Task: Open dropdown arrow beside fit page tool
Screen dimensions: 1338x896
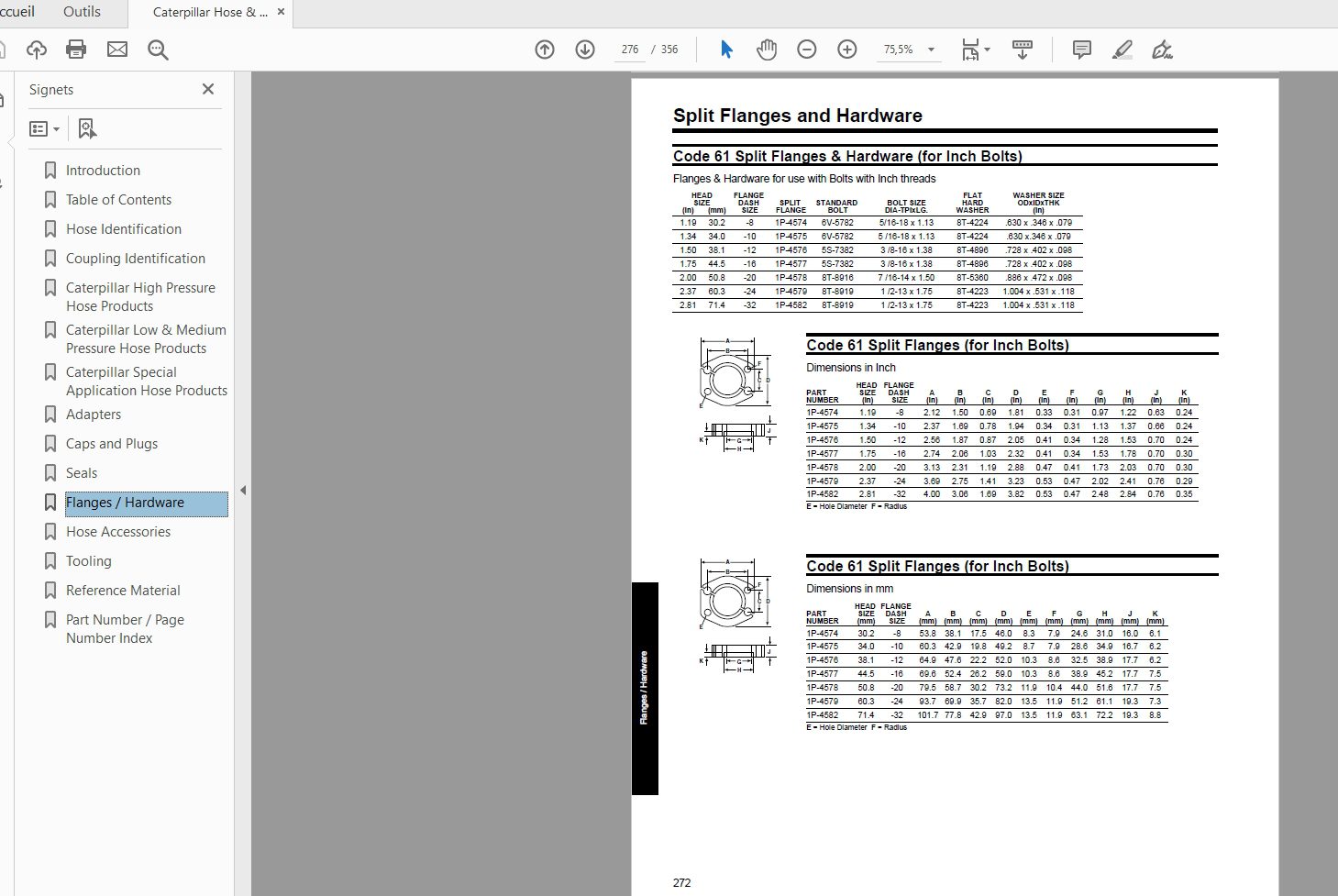Action: [x=987, y=50]
